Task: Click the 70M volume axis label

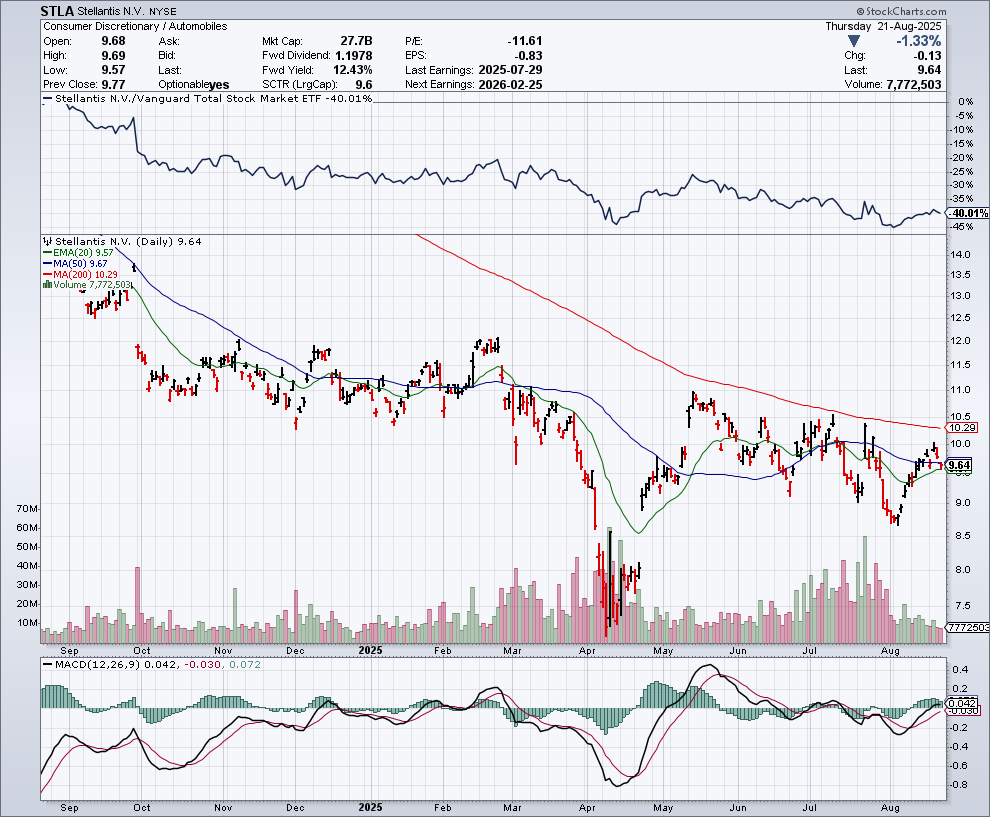Action: pos(27,509)
